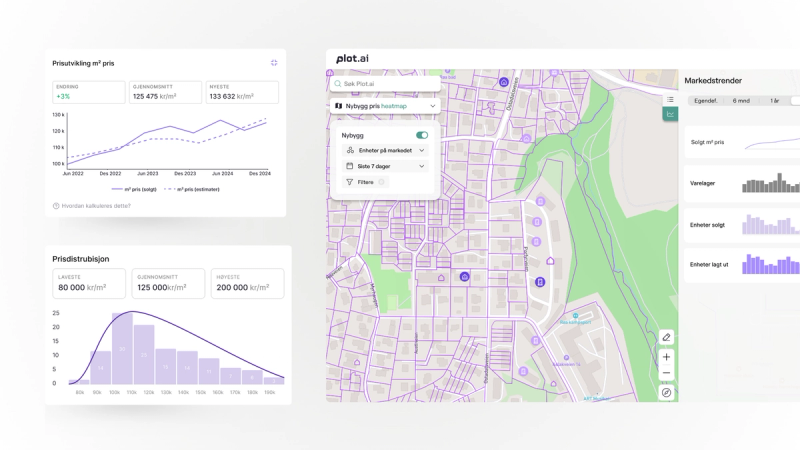Select the chart trends icon button
The image size is (800, 450).
(x=670, y=115)
